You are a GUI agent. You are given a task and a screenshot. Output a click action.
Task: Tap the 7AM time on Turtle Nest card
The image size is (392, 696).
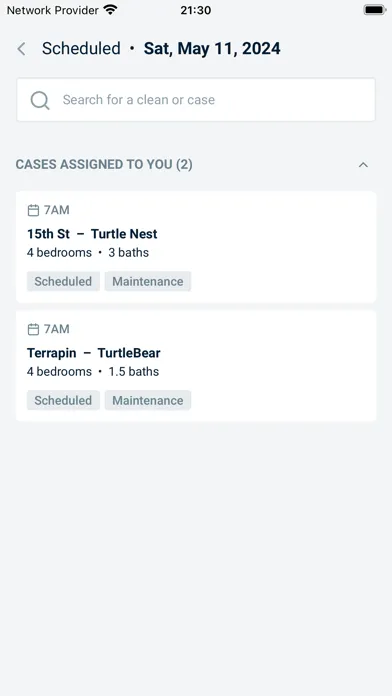(x=56, y=210)
